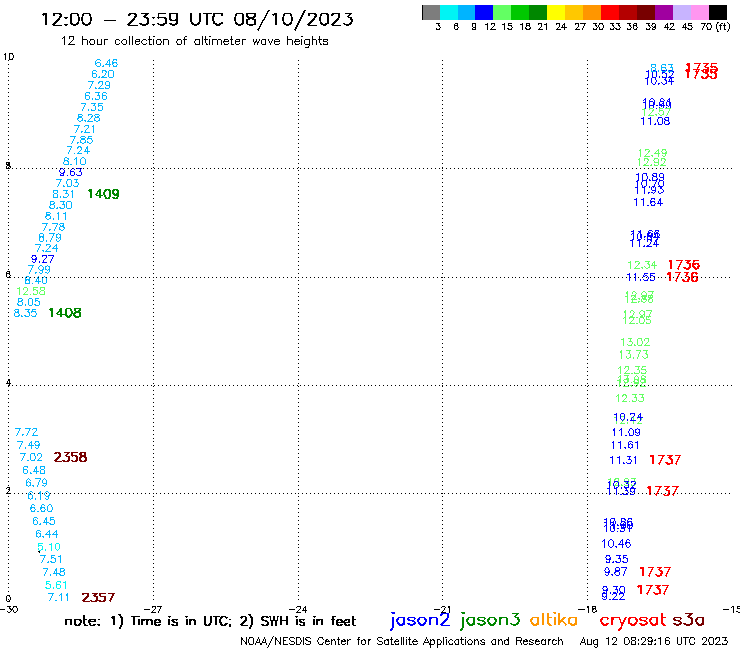Click the wave height value 5.10
The width and height of the screenshot is (740, 650).
tap(49, 547)
